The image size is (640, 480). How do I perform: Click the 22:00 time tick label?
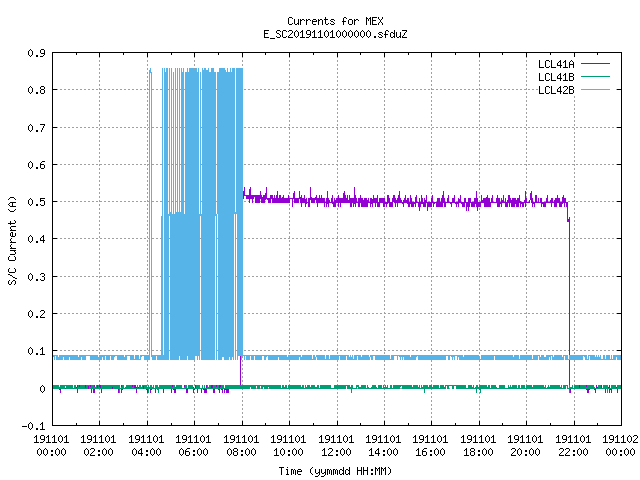[573, 452]
